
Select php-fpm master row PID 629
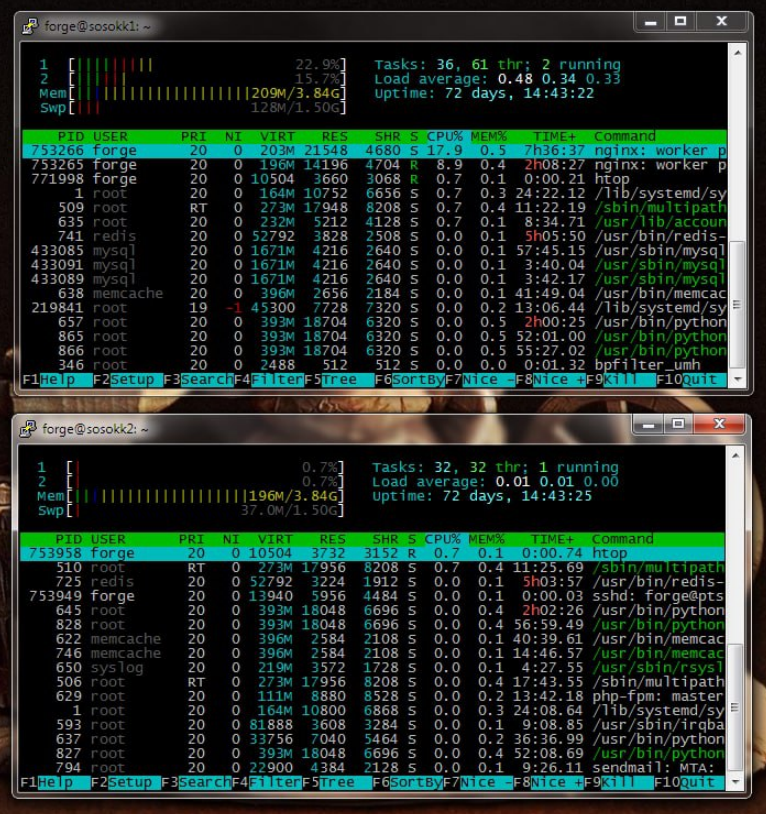coord(372,696)
